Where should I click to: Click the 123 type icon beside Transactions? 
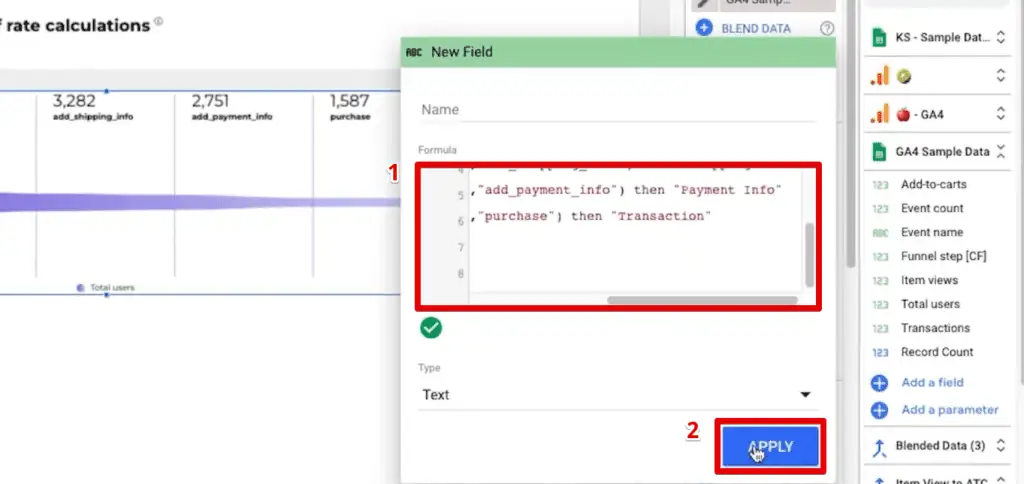click(880, 329)
